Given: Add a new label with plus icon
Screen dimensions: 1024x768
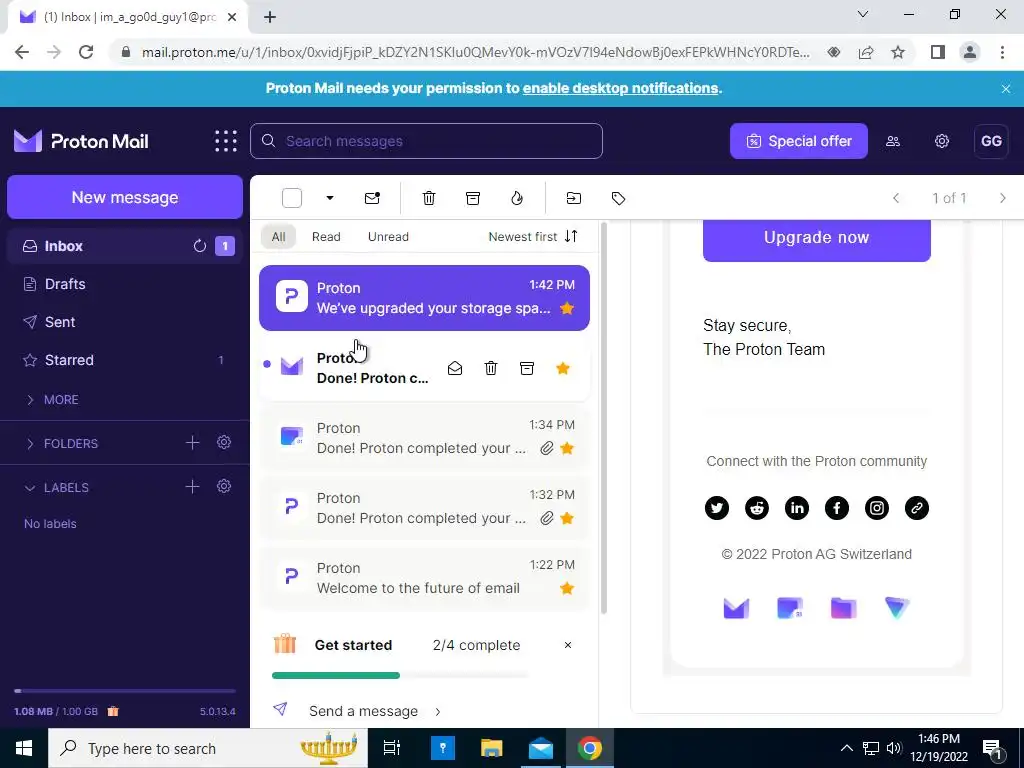Looking at the screenshot, I should pyautogui.click(x=192, y=487).
